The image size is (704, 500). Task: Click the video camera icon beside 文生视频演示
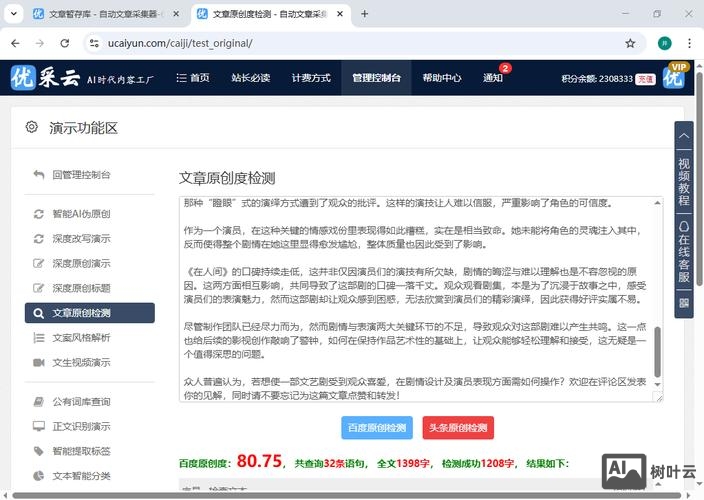39,363
